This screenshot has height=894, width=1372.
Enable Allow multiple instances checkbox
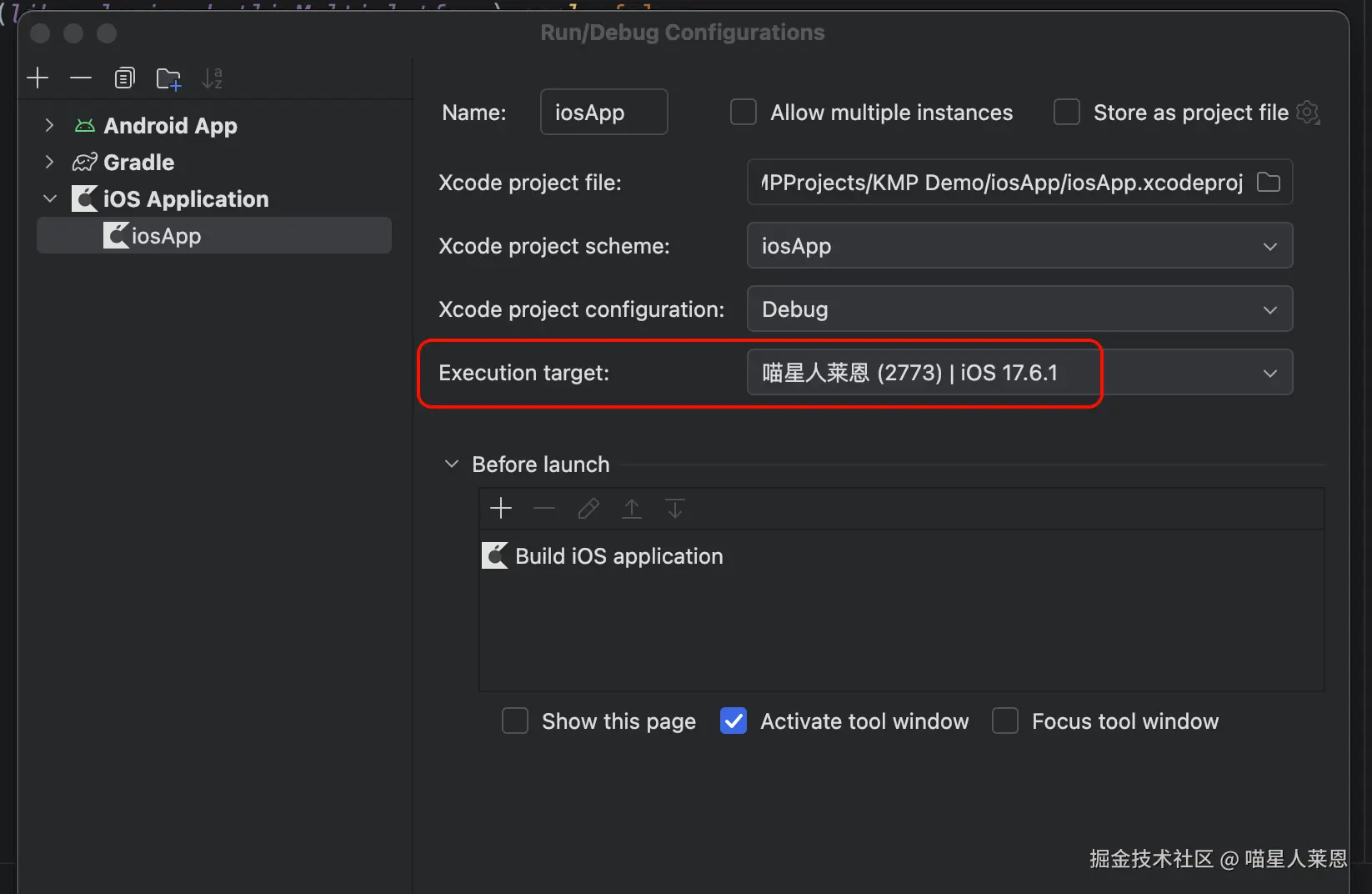(743, 113)
